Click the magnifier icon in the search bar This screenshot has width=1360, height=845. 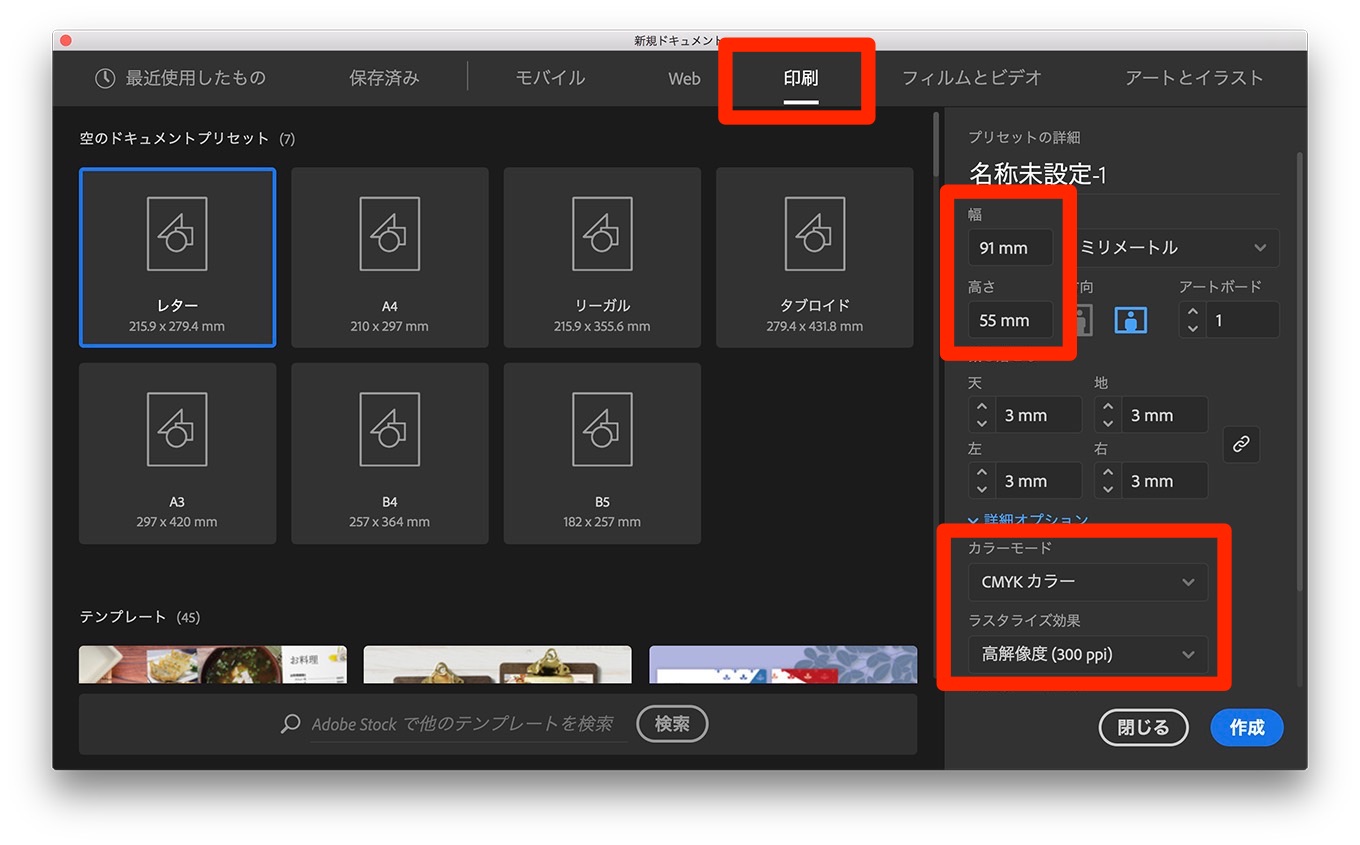(x=291, y=723)
